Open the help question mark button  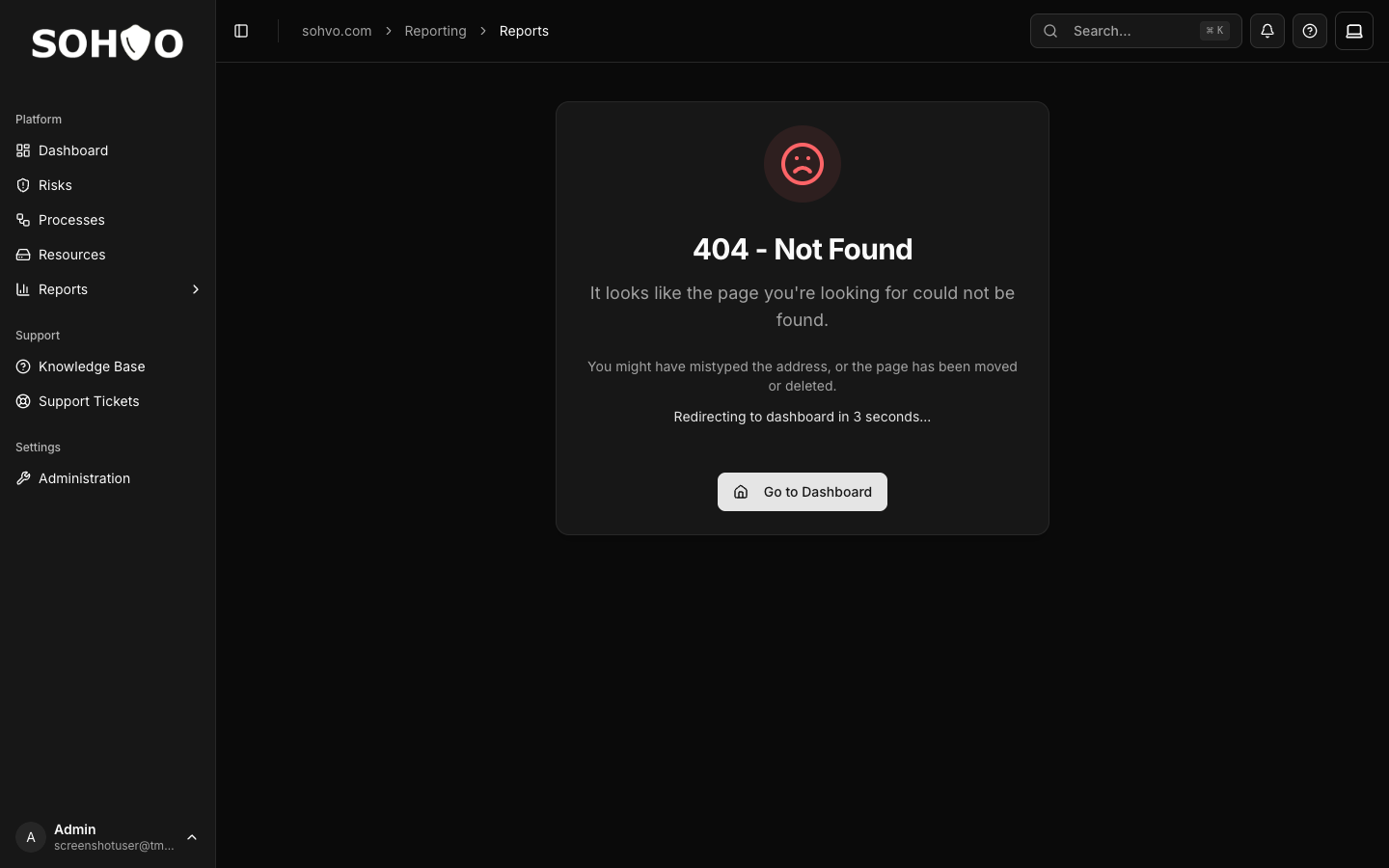click(x=1310, y=31)
